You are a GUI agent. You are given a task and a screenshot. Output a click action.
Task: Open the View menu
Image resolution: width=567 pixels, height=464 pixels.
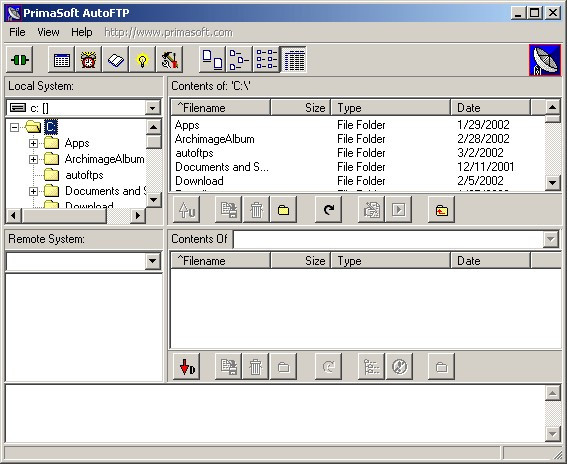click(x=48, y=32)
